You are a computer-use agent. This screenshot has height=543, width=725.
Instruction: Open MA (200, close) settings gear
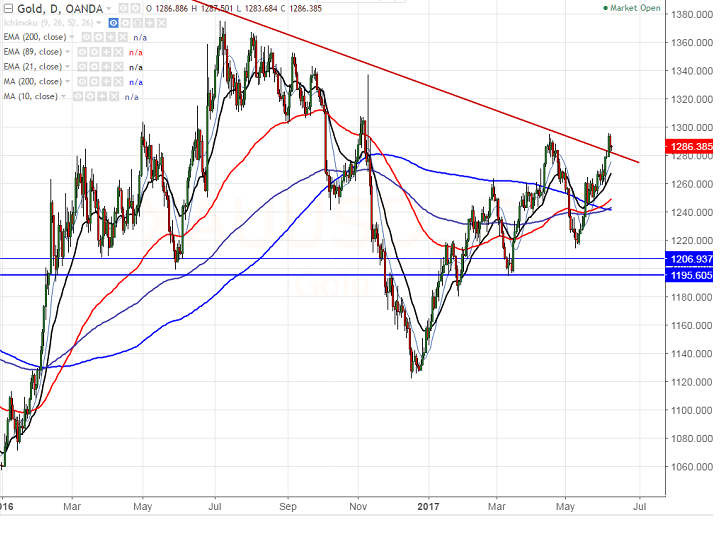94,82
